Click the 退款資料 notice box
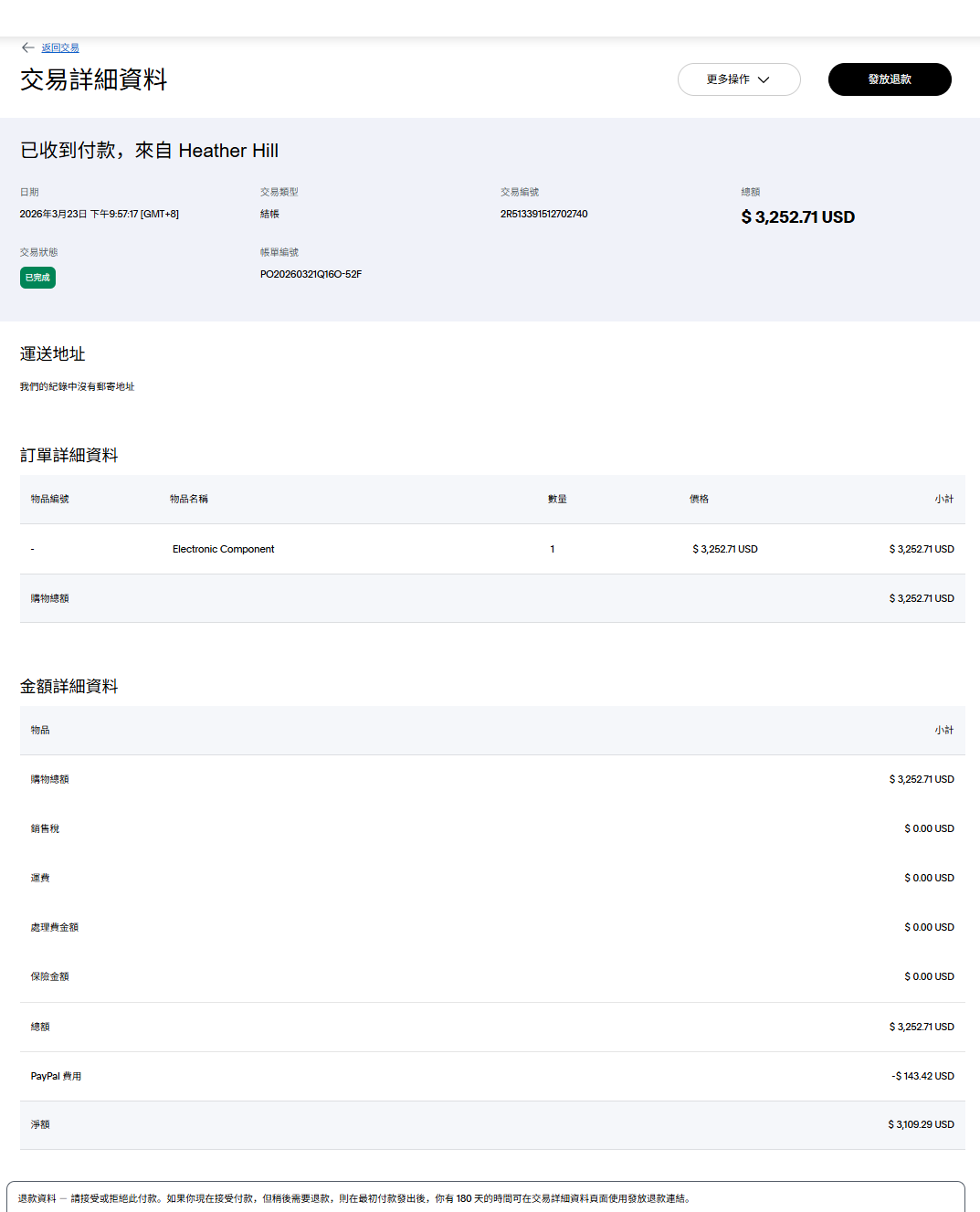 [x=485, y=1197]
